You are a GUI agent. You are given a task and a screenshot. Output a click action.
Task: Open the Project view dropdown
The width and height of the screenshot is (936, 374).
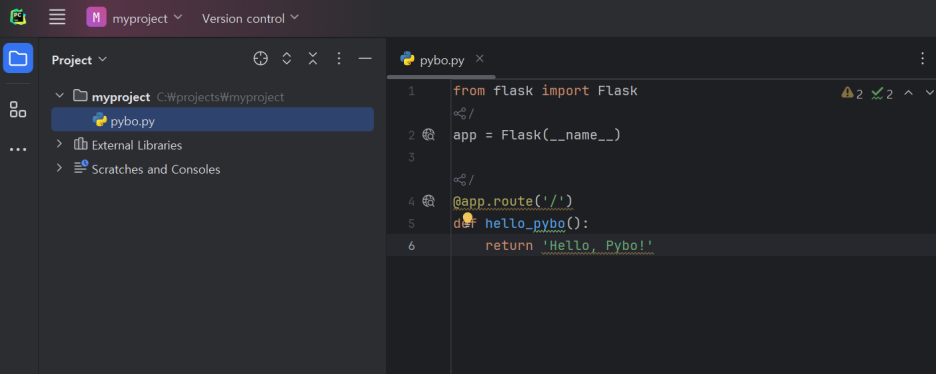[79, 60]
